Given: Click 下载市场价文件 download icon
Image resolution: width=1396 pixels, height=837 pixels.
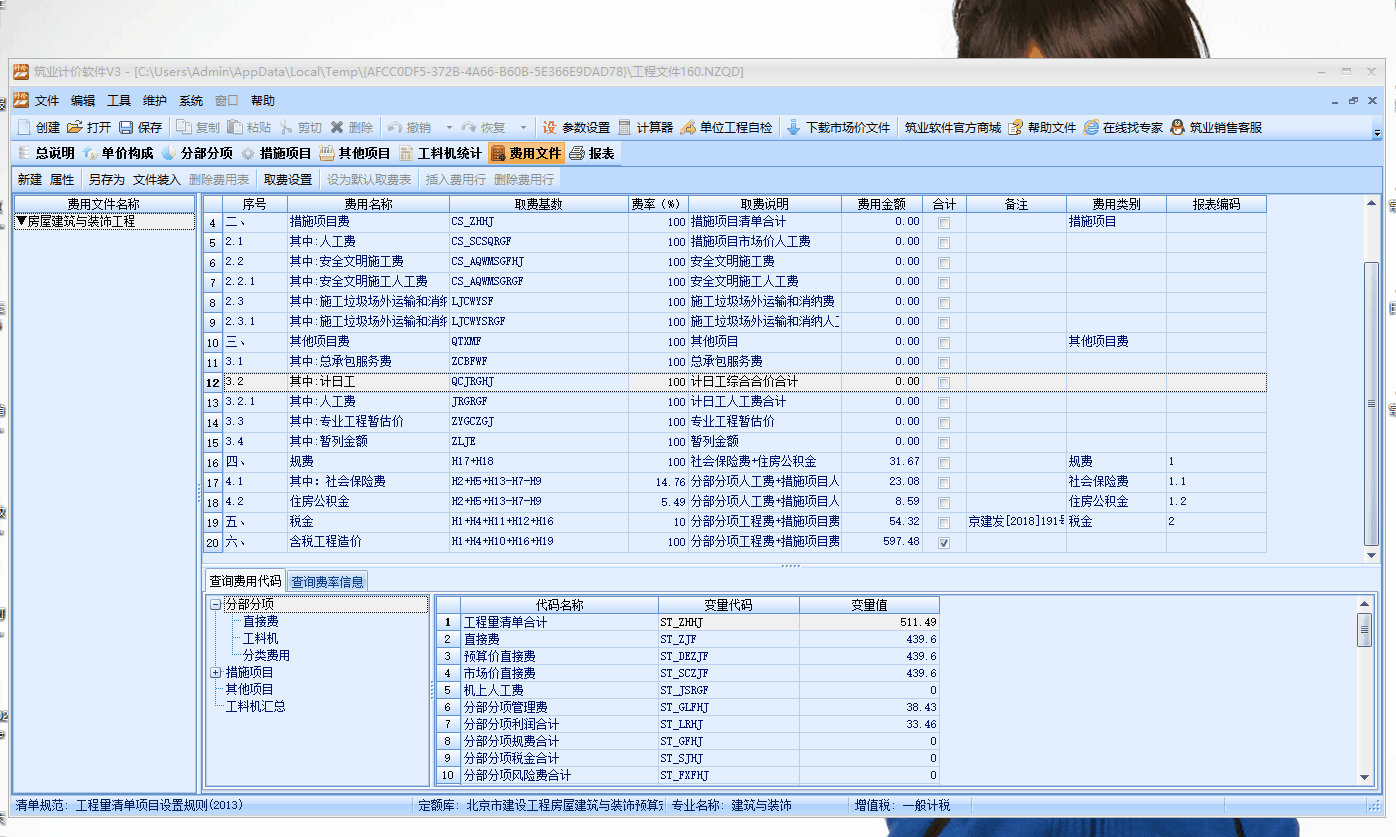Looking at the screenshot, I should [x=794, y=128].
